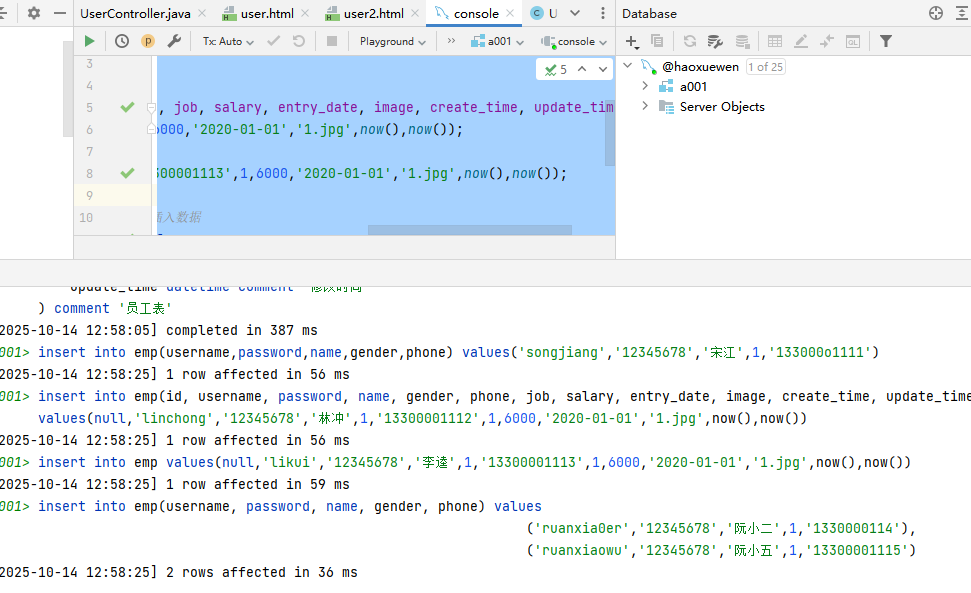The image size is (971, 593).
Task: Toggle the view parameters 'p' icon
Action: point(148,41)
